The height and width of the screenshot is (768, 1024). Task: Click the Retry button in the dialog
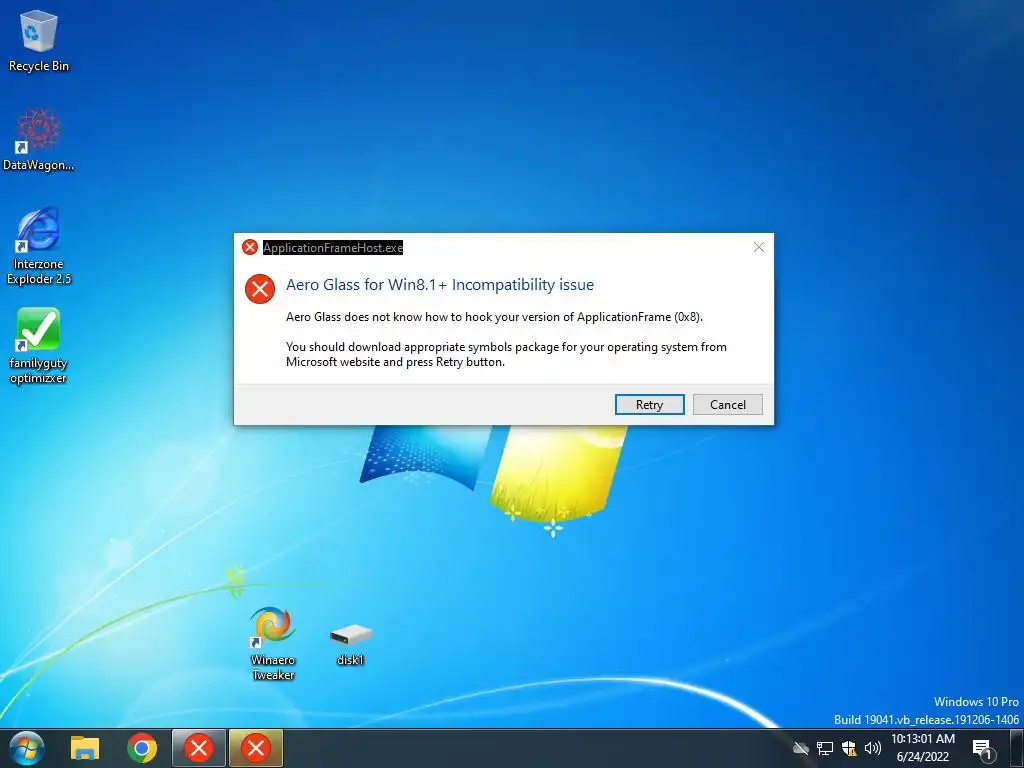[x=650, y=404]
